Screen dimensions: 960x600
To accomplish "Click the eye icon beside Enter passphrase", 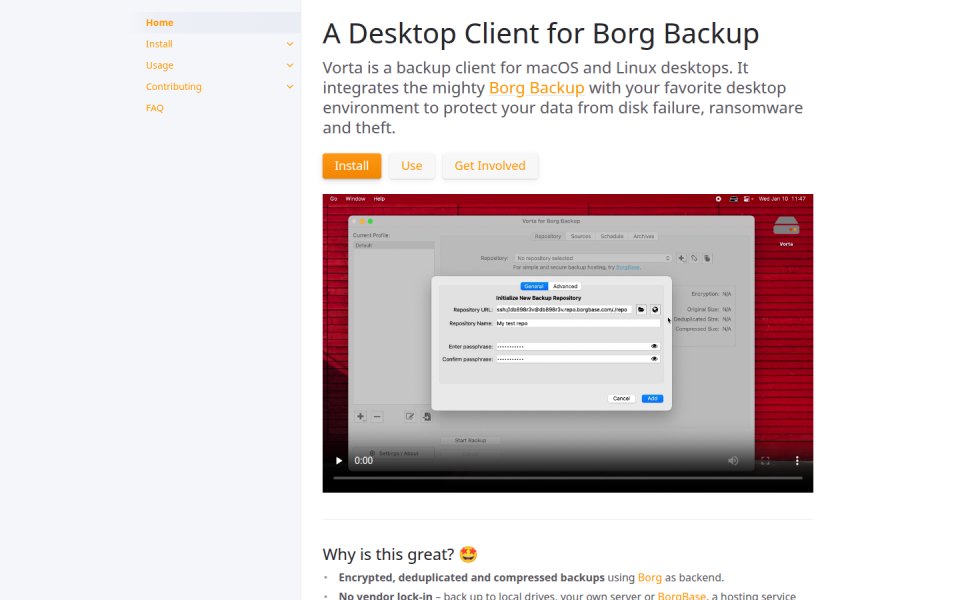I will click(x=654, y=346).
